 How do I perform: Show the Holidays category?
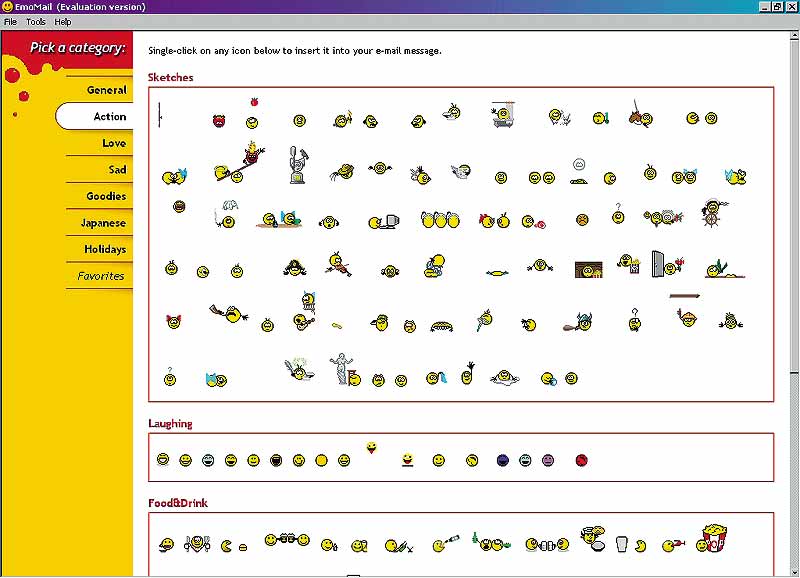(105, 249)
